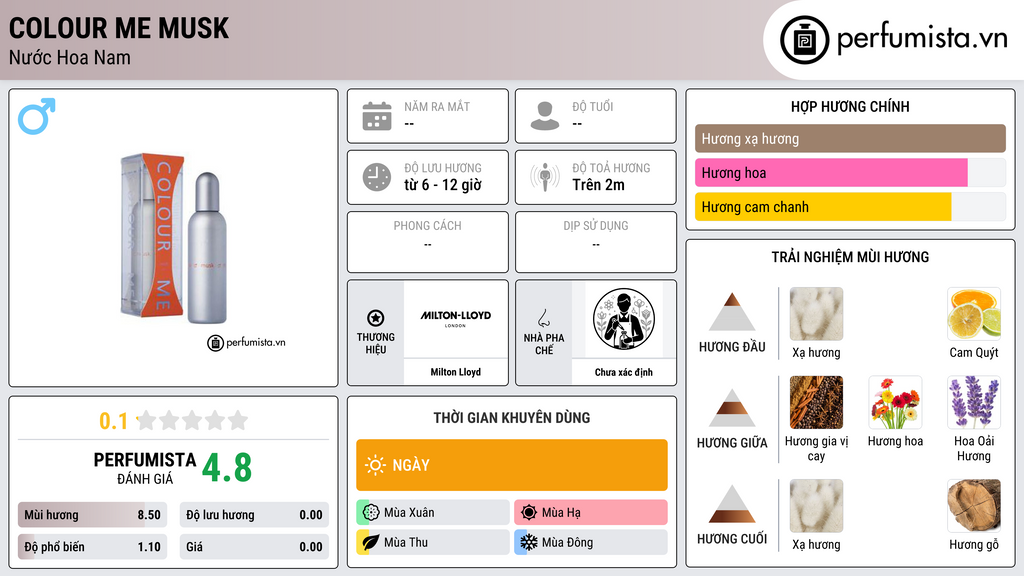
Task: Click the 'Trên 2m' sillage value
Action: coord(598,185)
